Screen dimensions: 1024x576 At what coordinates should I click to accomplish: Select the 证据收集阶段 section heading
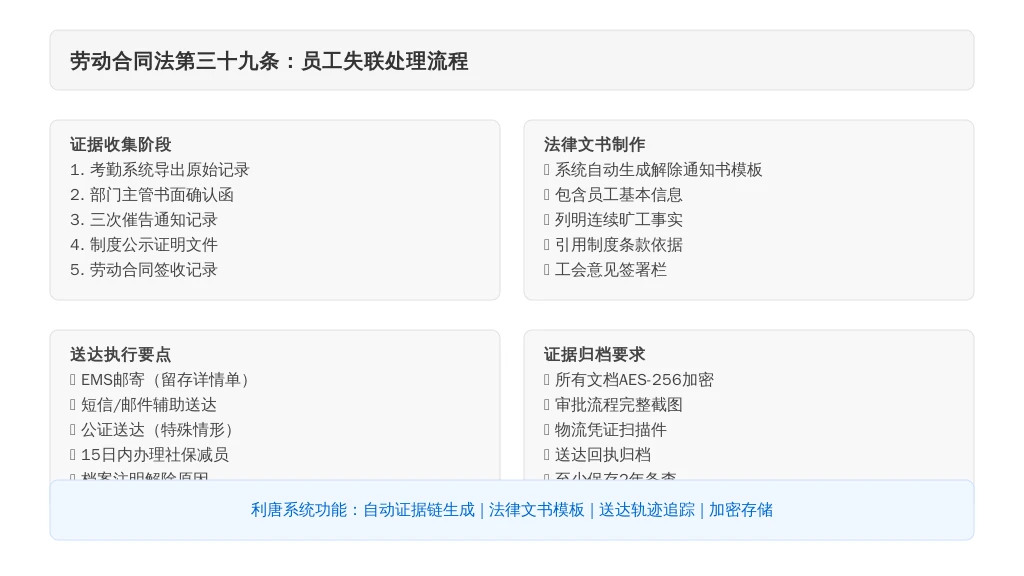[121, 144]
